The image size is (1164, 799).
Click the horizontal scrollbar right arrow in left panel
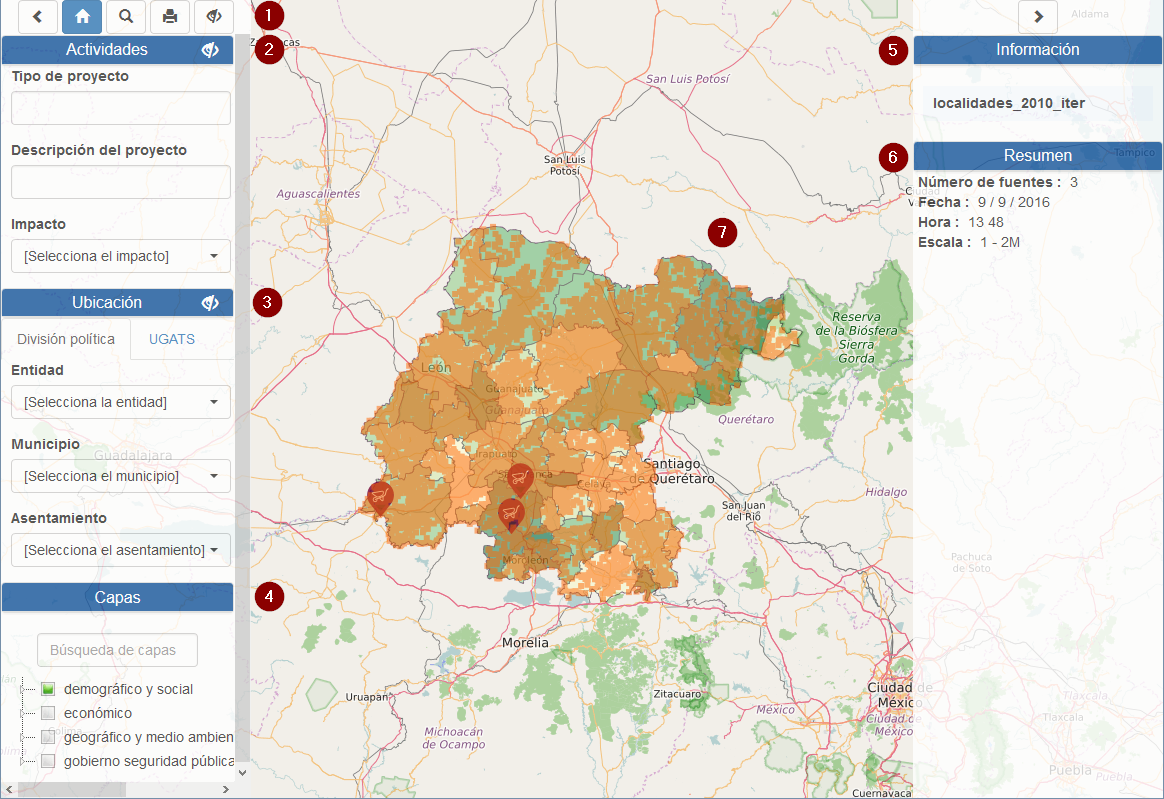(x=226, y=790)
